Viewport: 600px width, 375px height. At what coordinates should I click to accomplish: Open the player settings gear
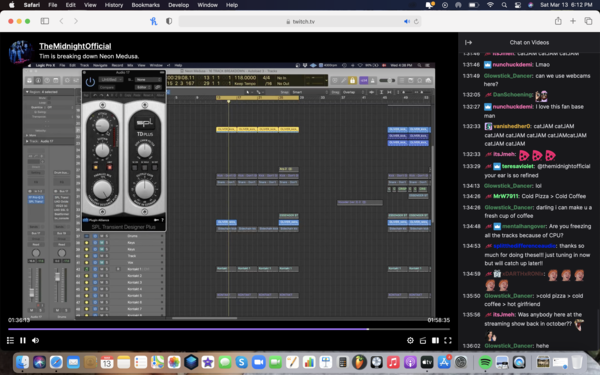point(410,340)
